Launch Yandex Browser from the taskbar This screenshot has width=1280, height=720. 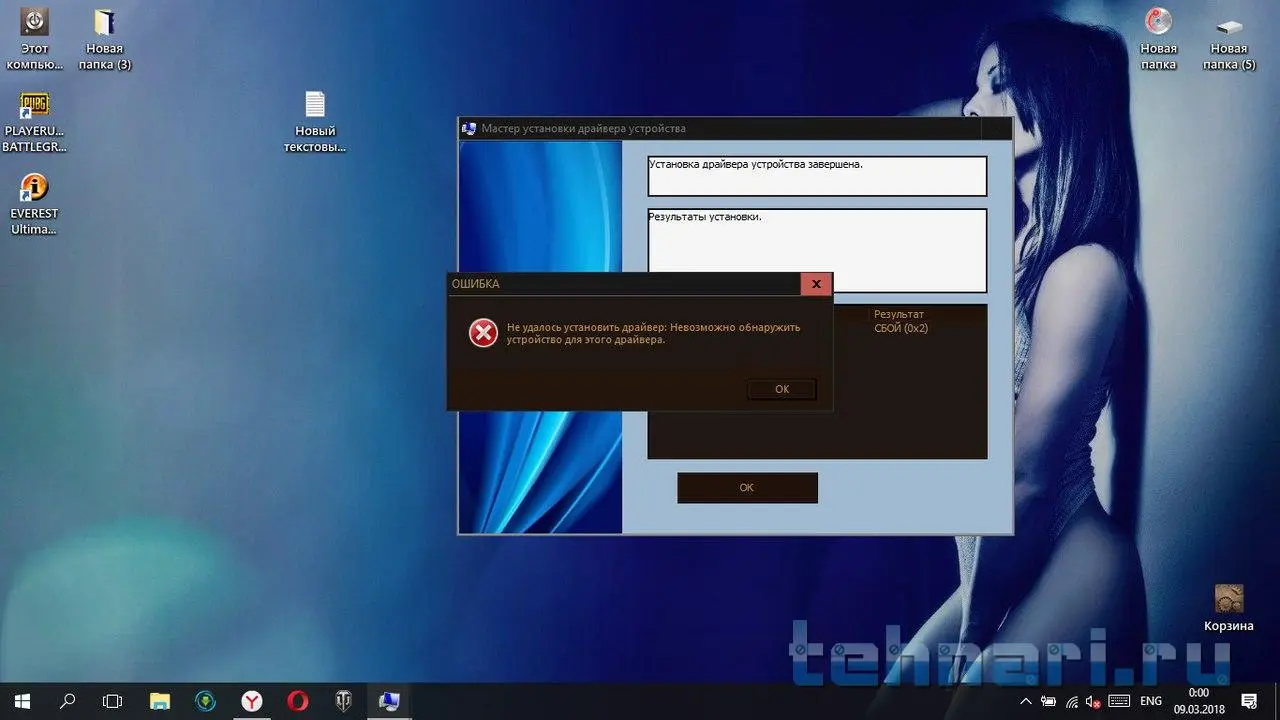pyautogui.click(x=251, y=701)
